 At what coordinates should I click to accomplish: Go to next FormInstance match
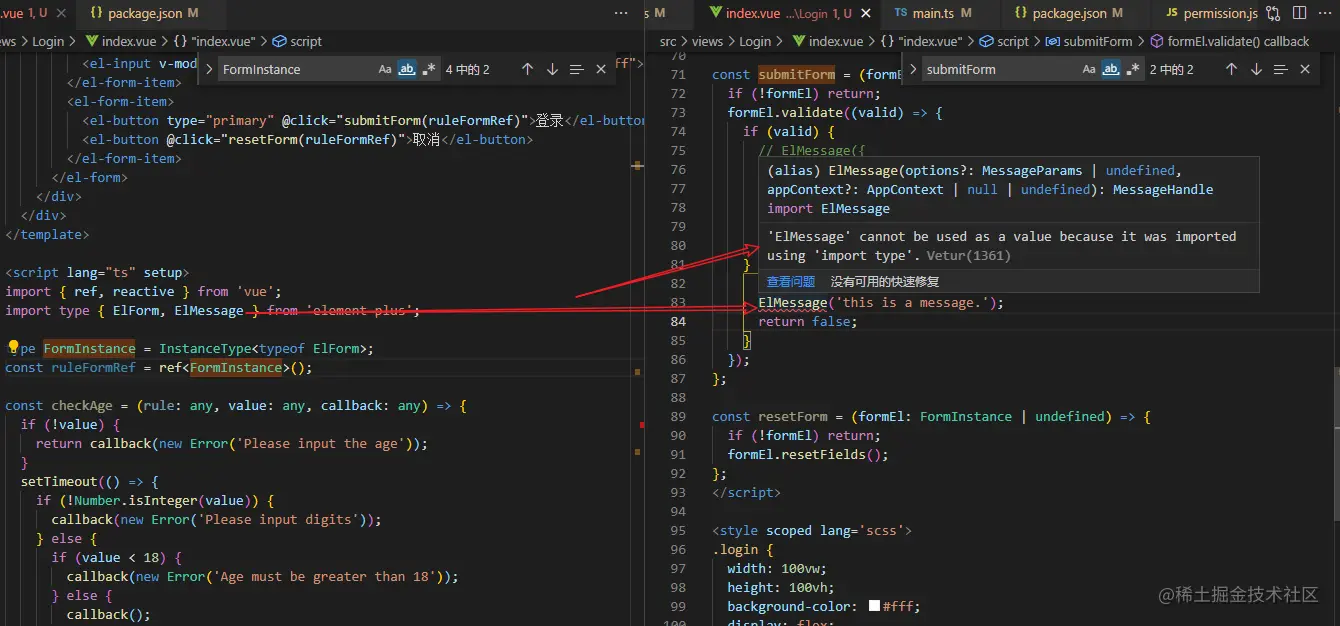pos(552,70)
